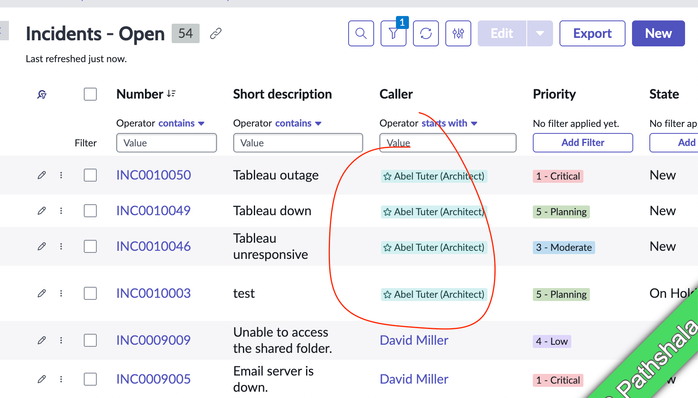Copy list link via chain icon
Image resolution: width=698 pixels, height=398 pixels.
pos(216,33)
